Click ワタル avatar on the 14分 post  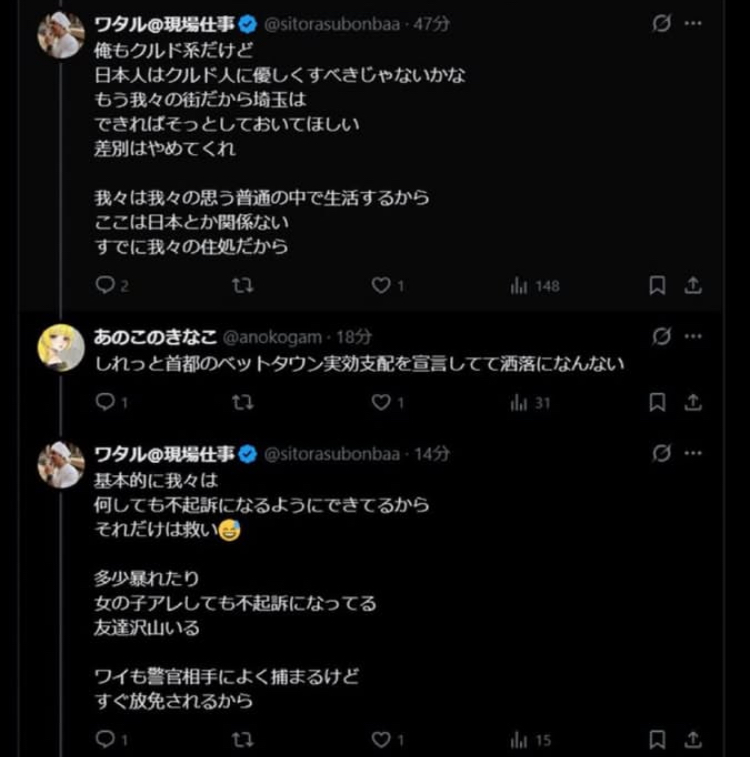61,465
